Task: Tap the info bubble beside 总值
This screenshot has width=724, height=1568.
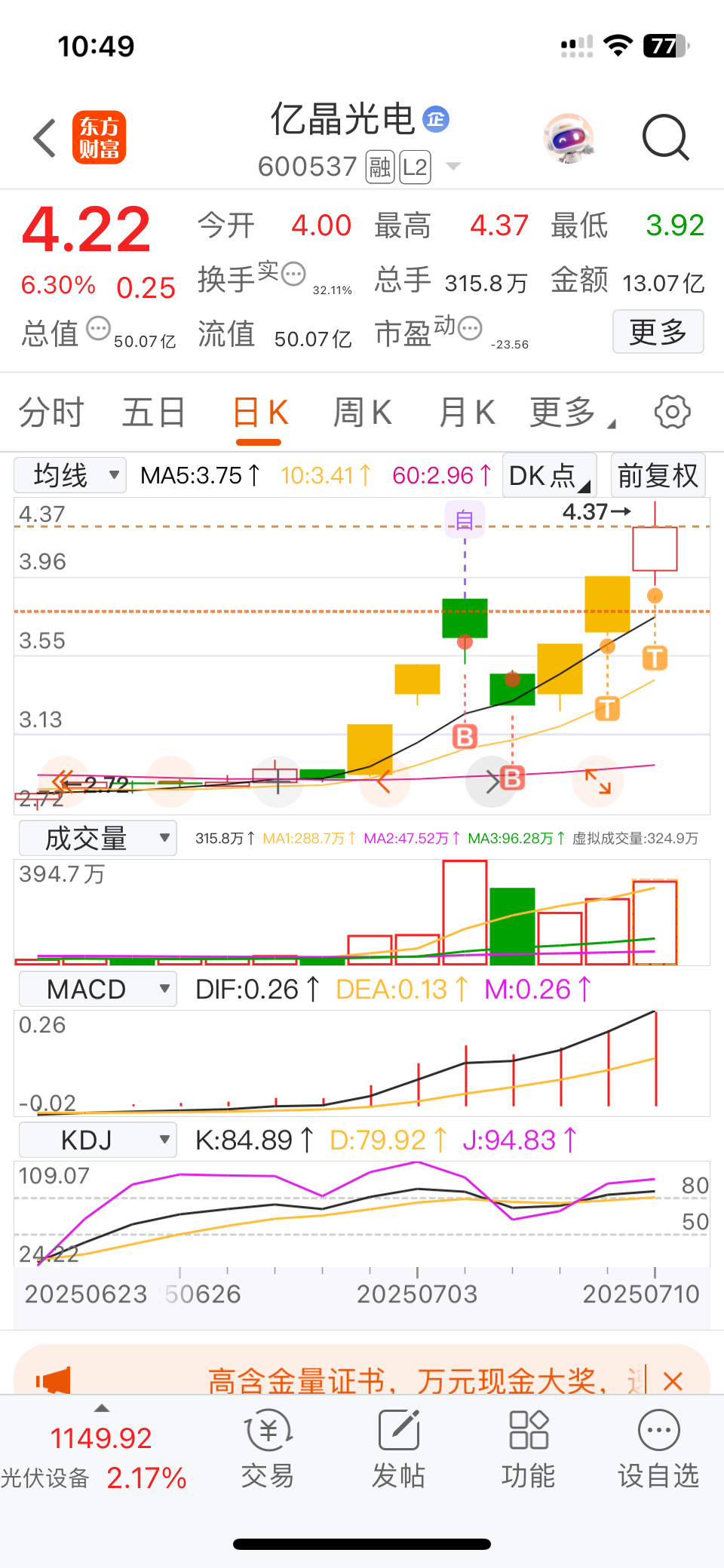Action: 99,329
